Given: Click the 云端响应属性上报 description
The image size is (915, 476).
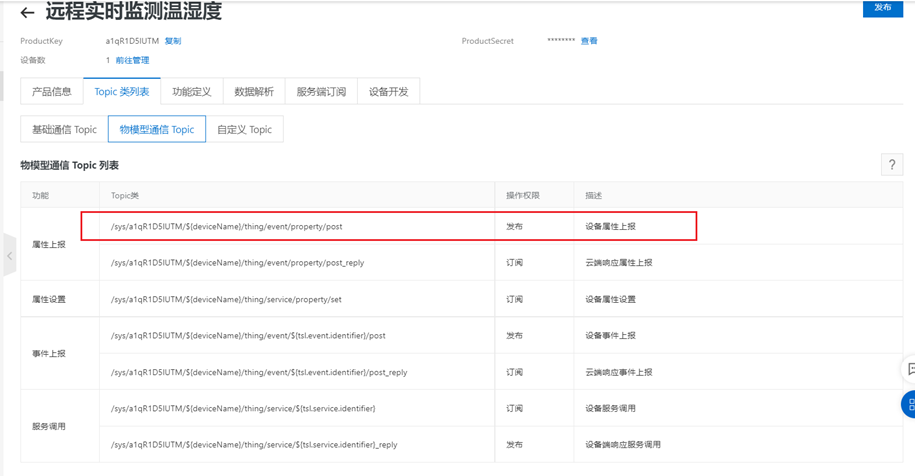Looking at the screenshot, I should [x=619, y=262].
